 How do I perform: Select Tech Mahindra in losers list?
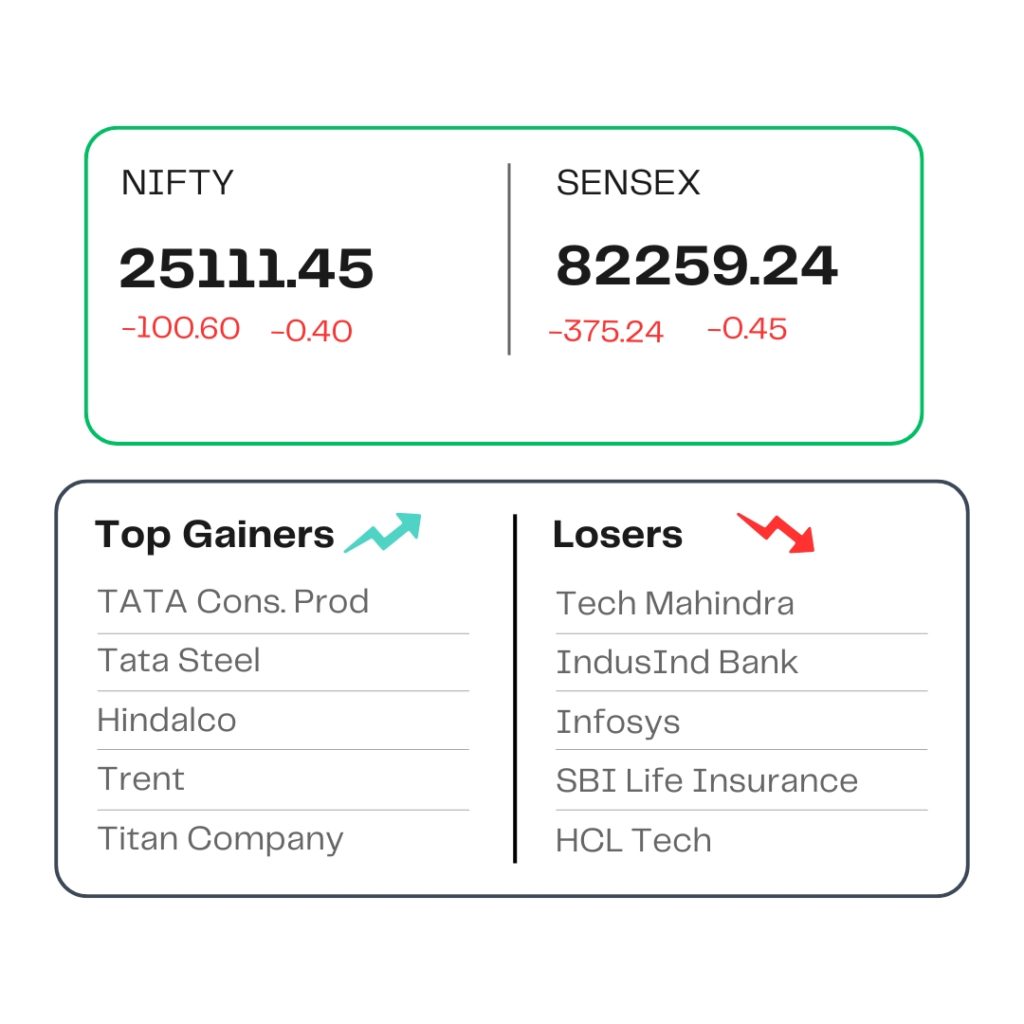[675, 603]
